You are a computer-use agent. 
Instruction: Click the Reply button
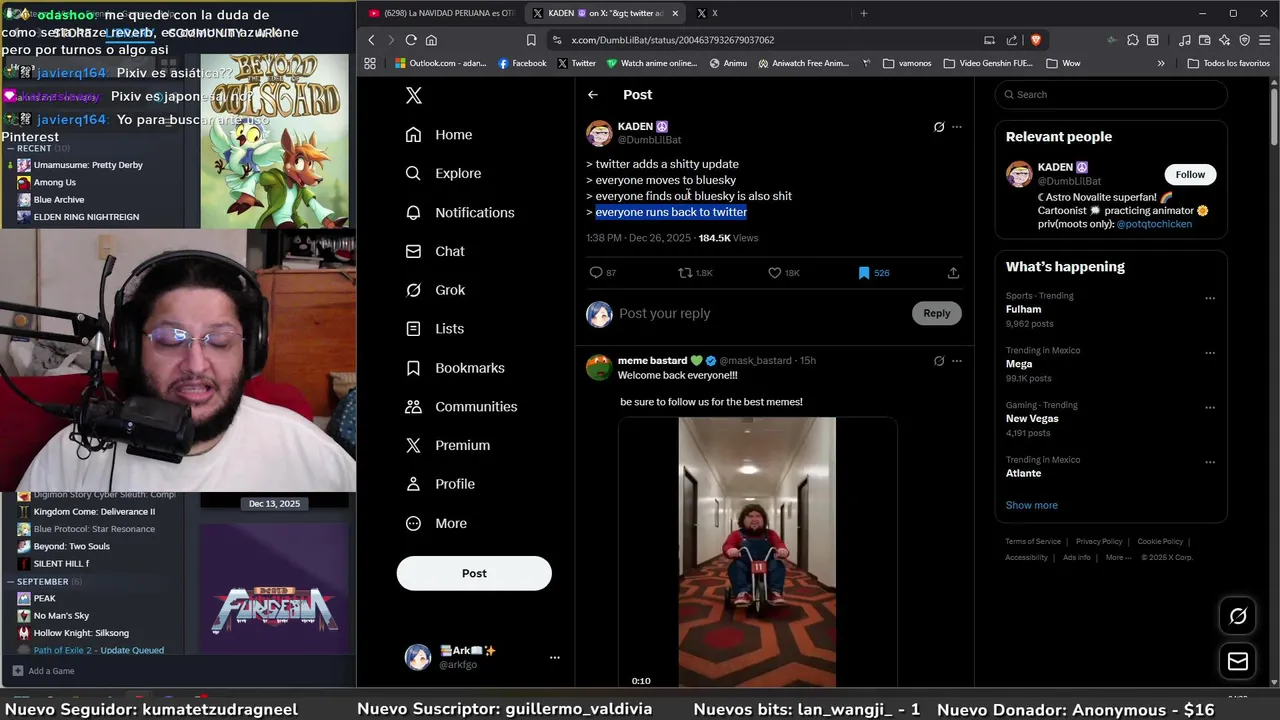tap(937, 313)
